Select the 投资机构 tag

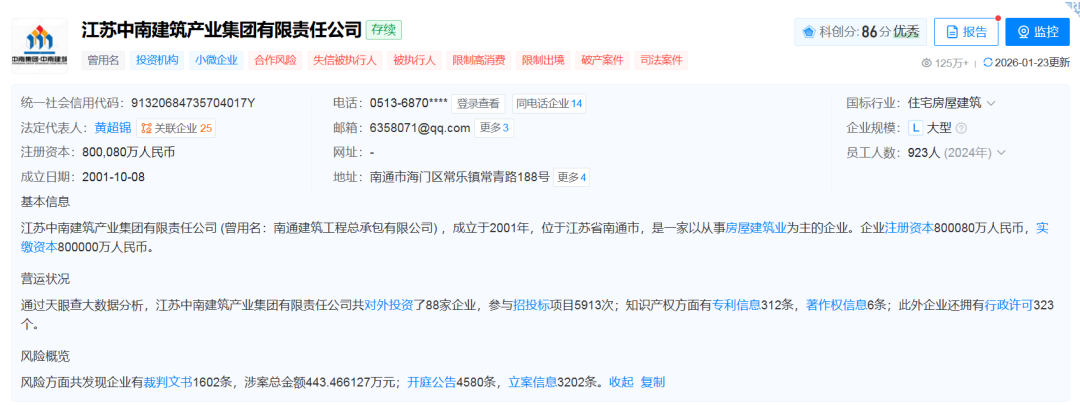tap(157, 60)
